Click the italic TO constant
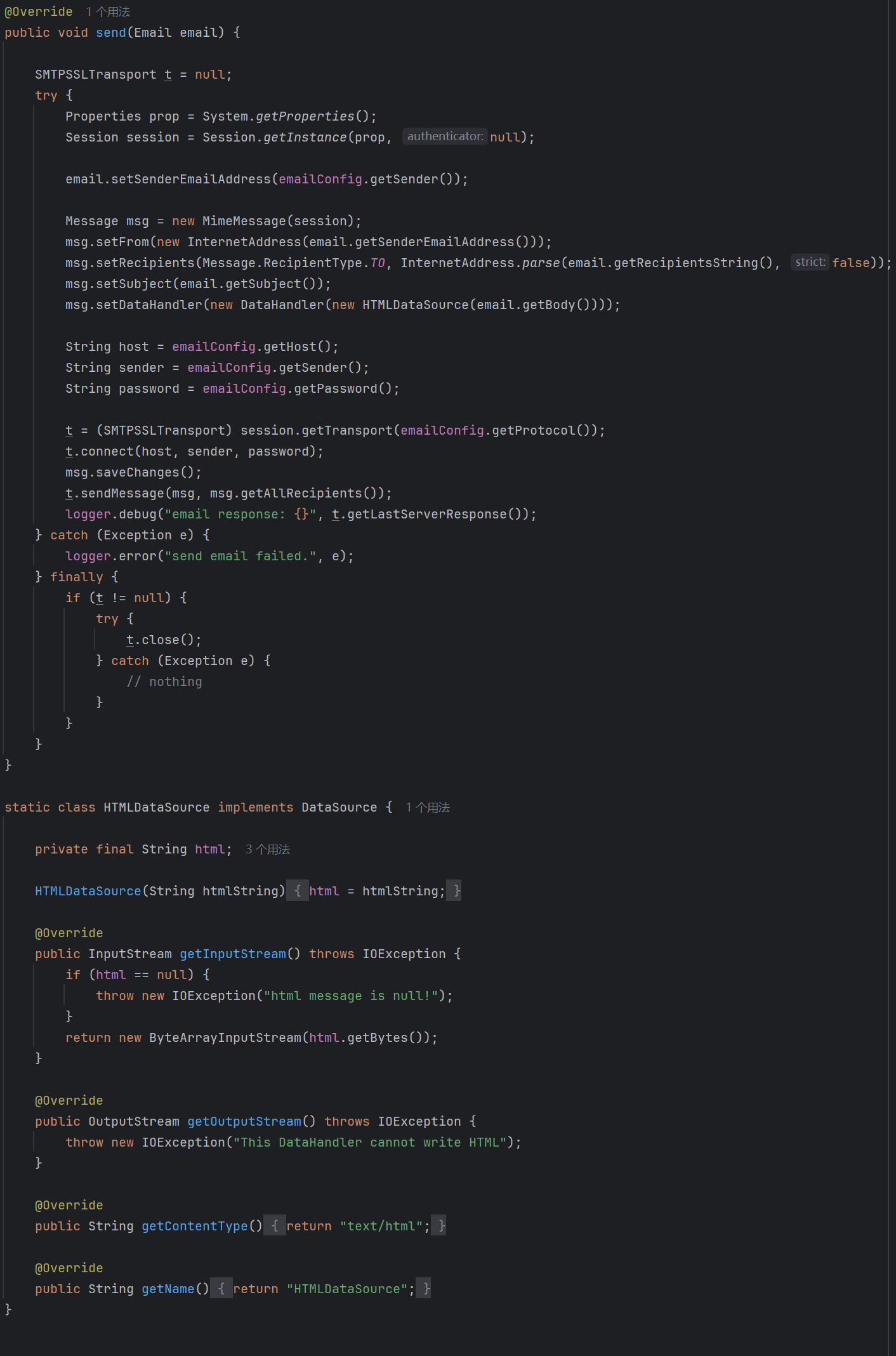This screenshot has width=896, height=1356. [x=378, y=263]
